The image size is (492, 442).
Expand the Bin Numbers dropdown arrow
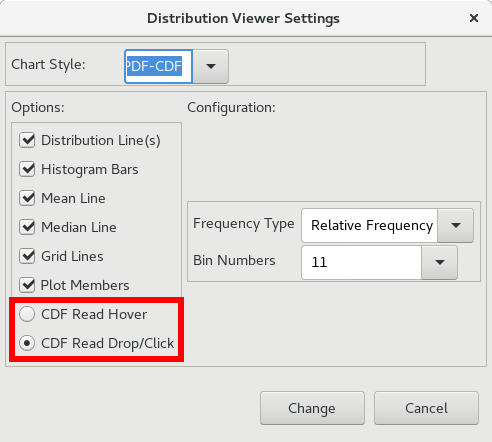click(x=440, y=262)
